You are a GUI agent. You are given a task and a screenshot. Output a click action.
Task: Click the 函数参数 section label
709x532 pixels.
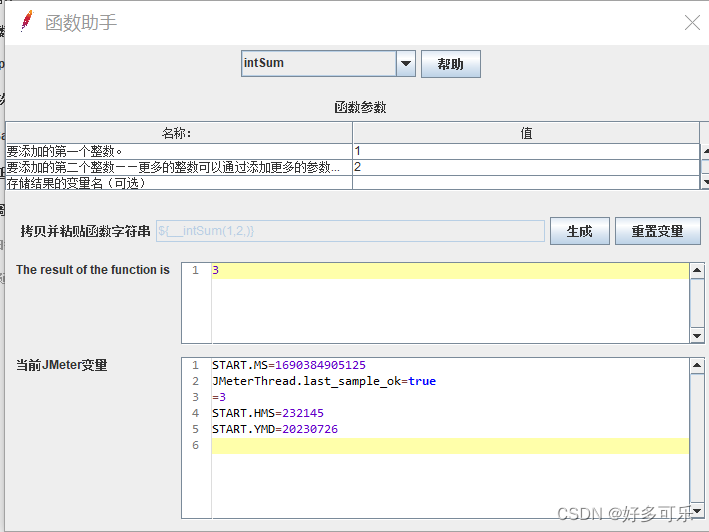coord(360,107)
